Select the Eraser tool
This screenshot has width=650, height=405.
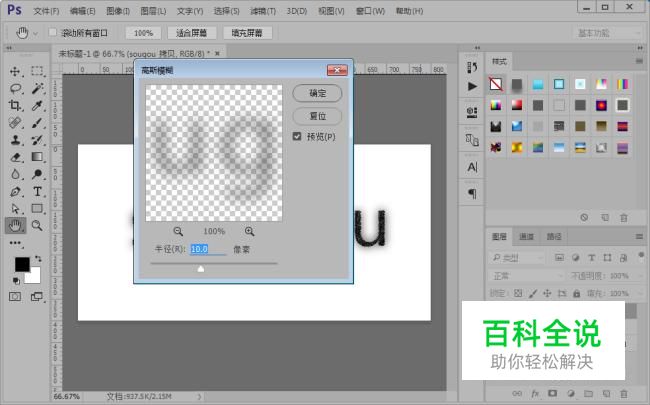[x=15, y=157]
